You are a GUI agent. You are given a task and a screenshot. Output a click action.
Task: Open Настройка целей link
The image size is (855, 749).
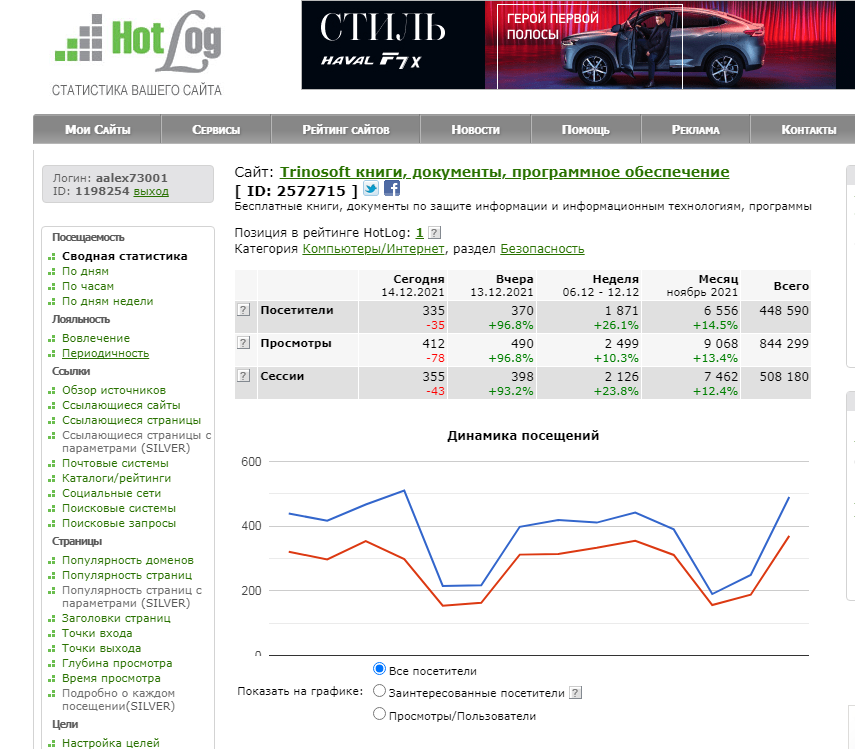pos(111,743)
